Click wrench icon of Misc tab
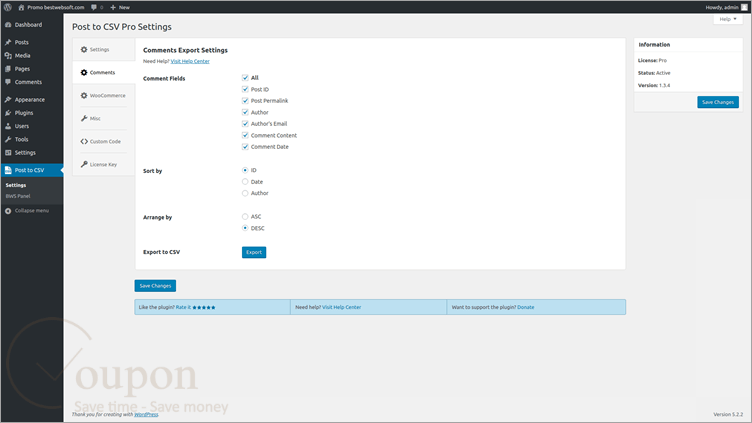 [x=84, y=118]
